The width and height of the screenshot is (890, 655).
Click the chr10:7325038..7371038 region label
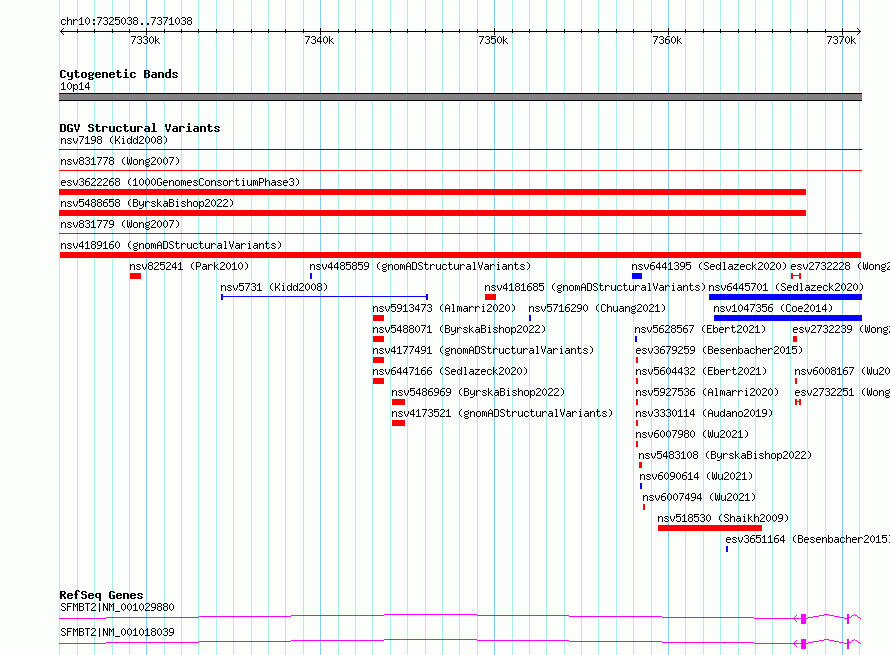(x=126, y=21)
